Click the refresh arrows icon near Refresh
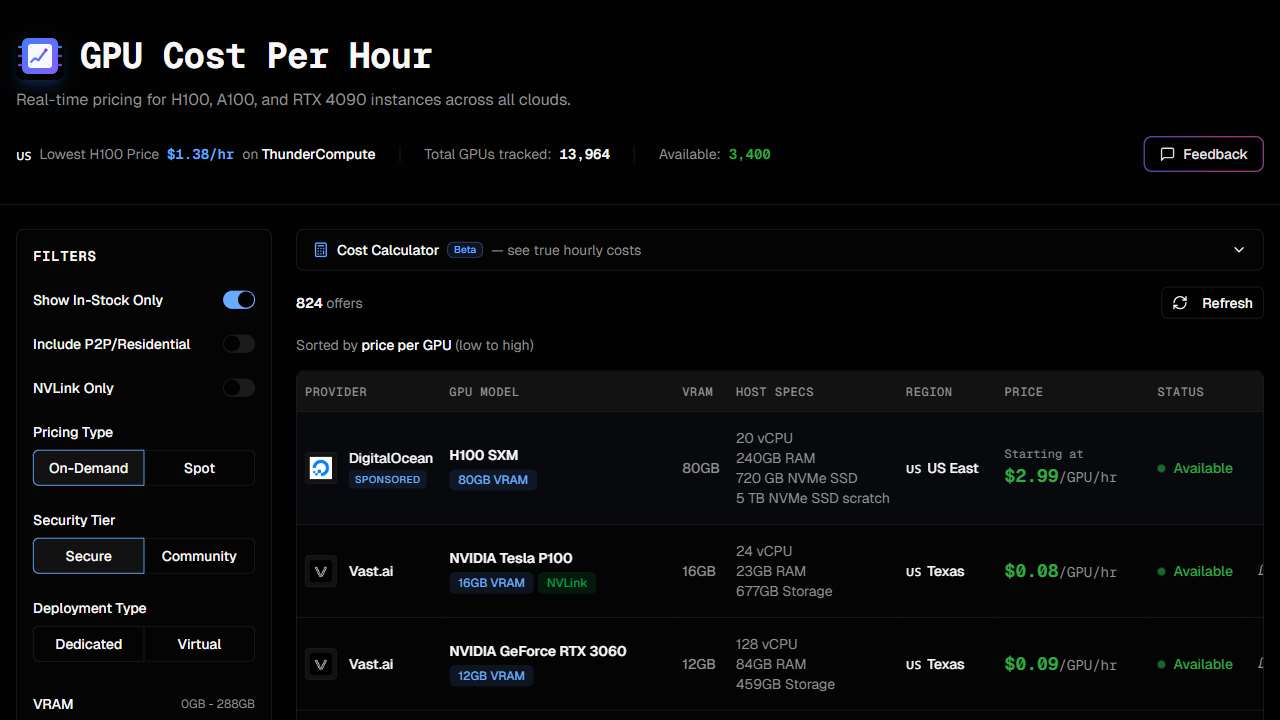Image resolution: width=1280 pixels, height=720 pixels. pos(1180,302)
